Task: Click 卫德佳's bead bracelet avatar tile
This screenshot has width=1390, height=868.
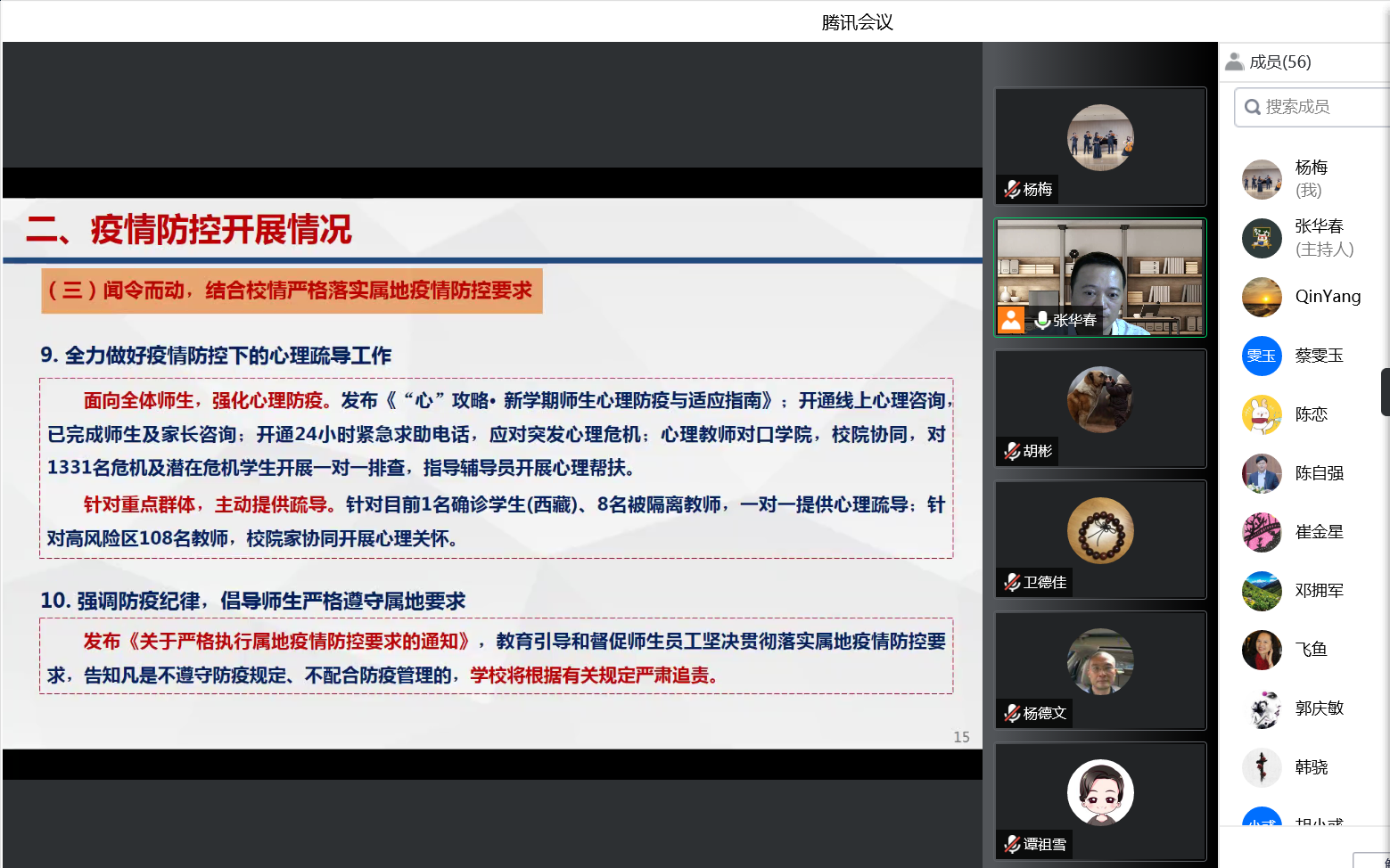Action: click(x=1100, y=531)
